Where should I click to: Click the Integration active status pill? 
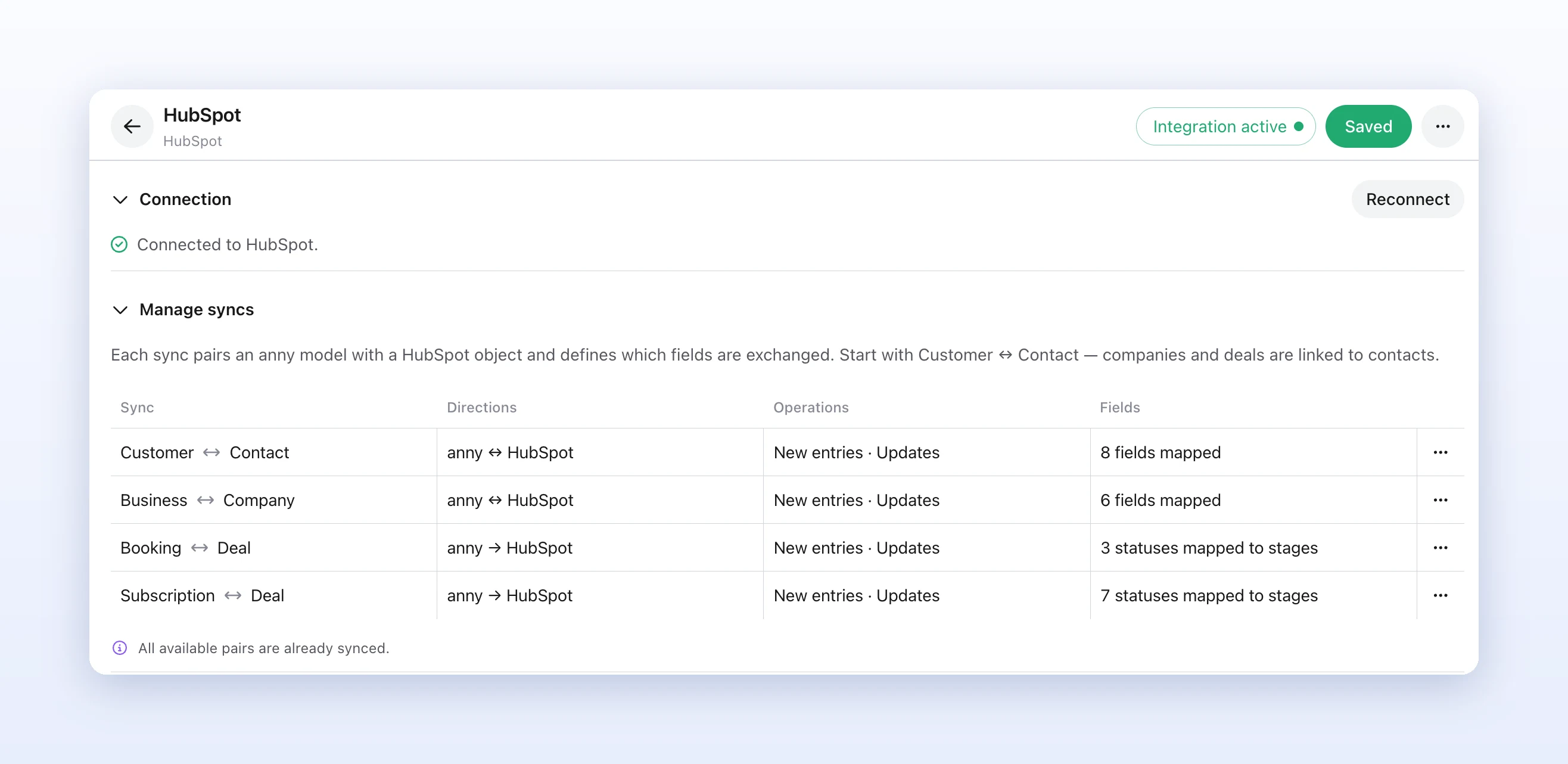pyautogui.click(x=1225, y=126)
